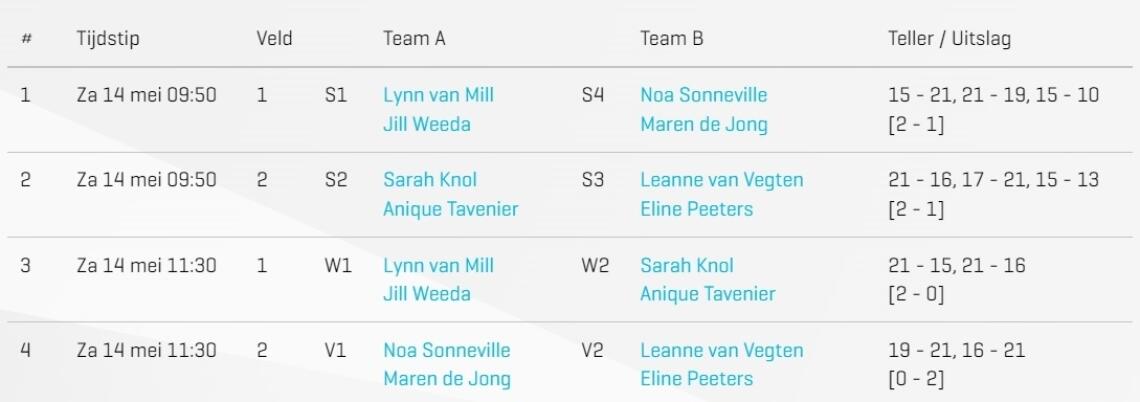This screenshot has height=402, width=1140.
Task: Click the Teller / Uitslag column header
Action: (950, 39)
